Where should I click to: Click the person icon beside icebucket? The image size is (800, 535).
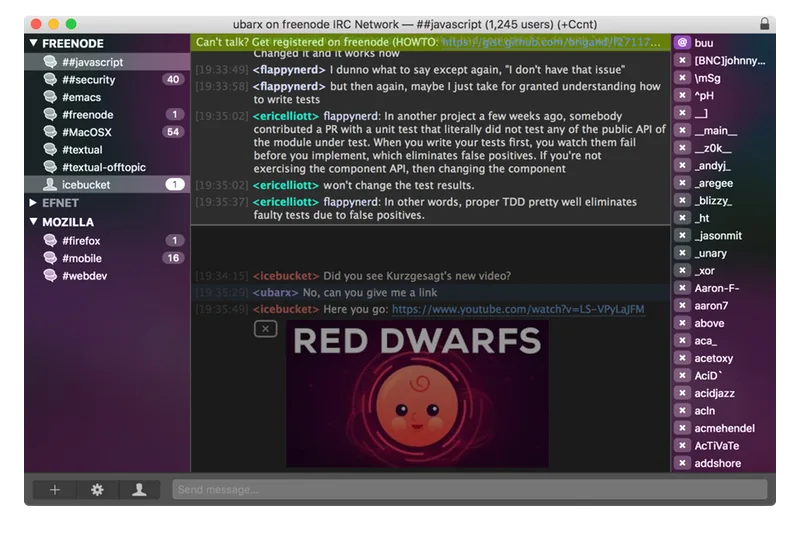tap(50, 184)
